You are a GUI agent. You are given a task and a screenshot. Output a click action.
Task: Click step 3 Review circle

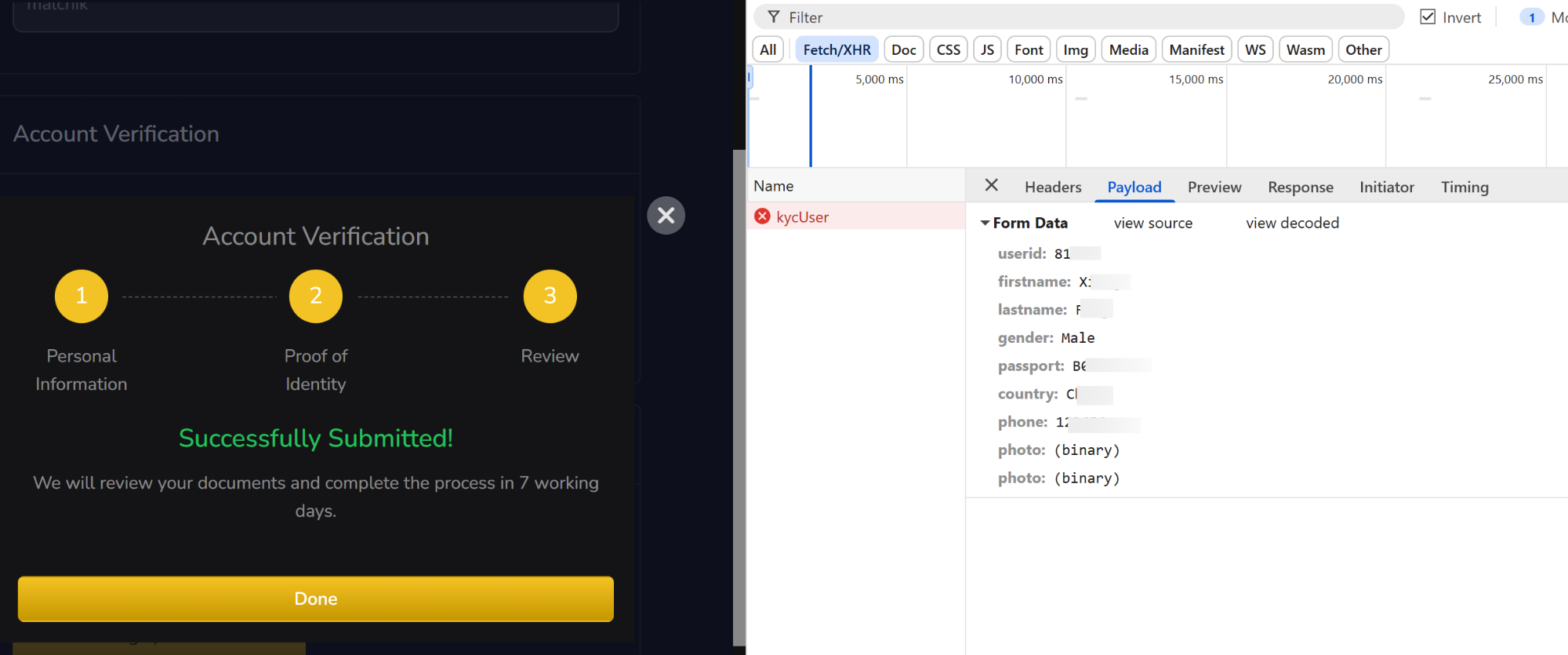[x=550, y=297]
